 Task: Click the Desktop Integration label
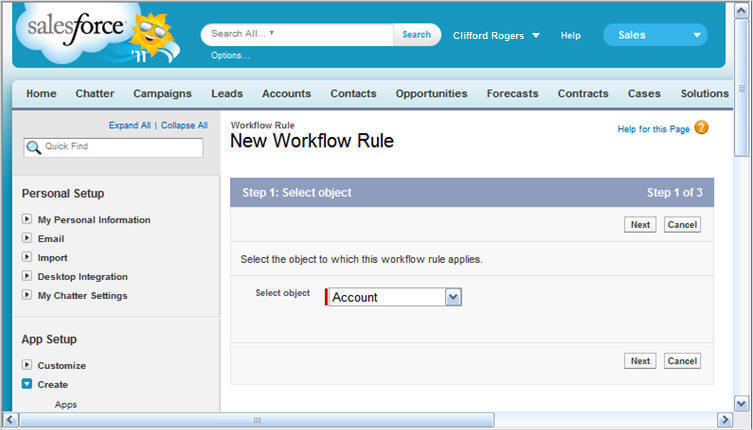[83, 277]
